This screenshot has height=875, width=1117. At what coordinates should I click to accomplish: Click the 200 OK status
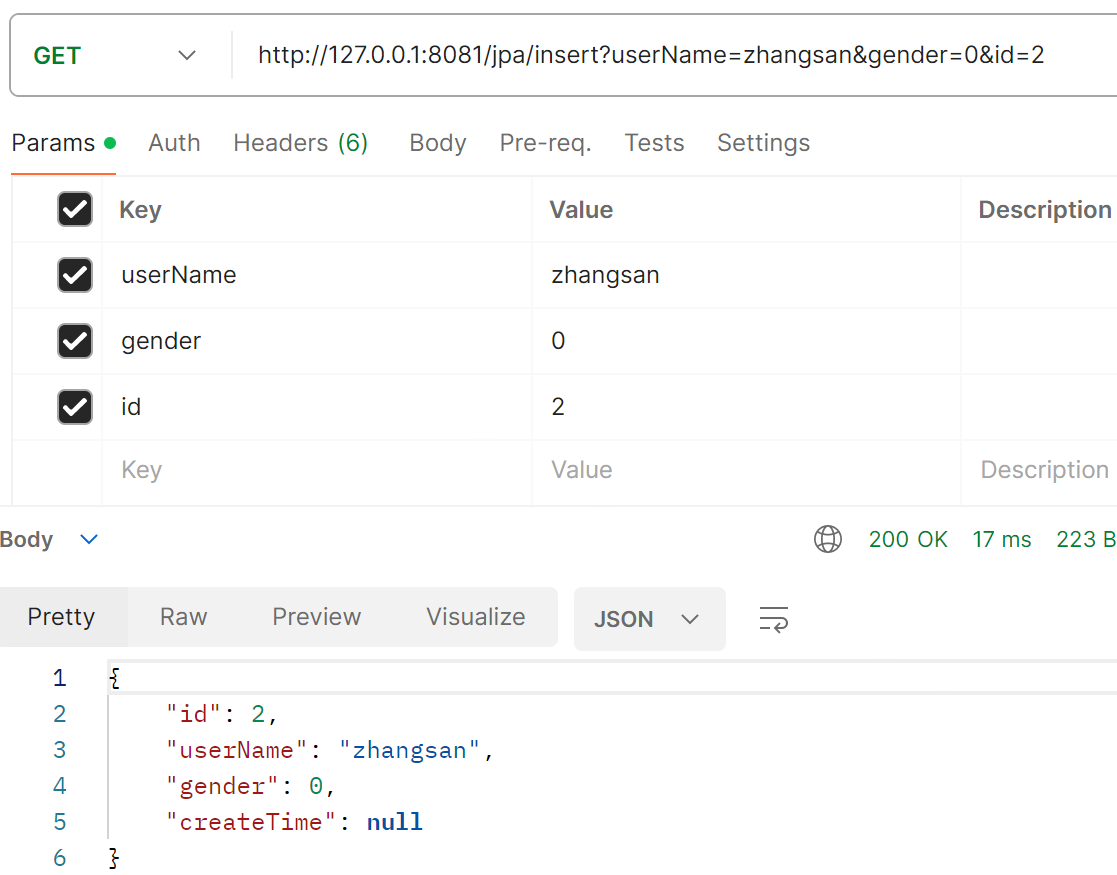[x=908, y=539]
